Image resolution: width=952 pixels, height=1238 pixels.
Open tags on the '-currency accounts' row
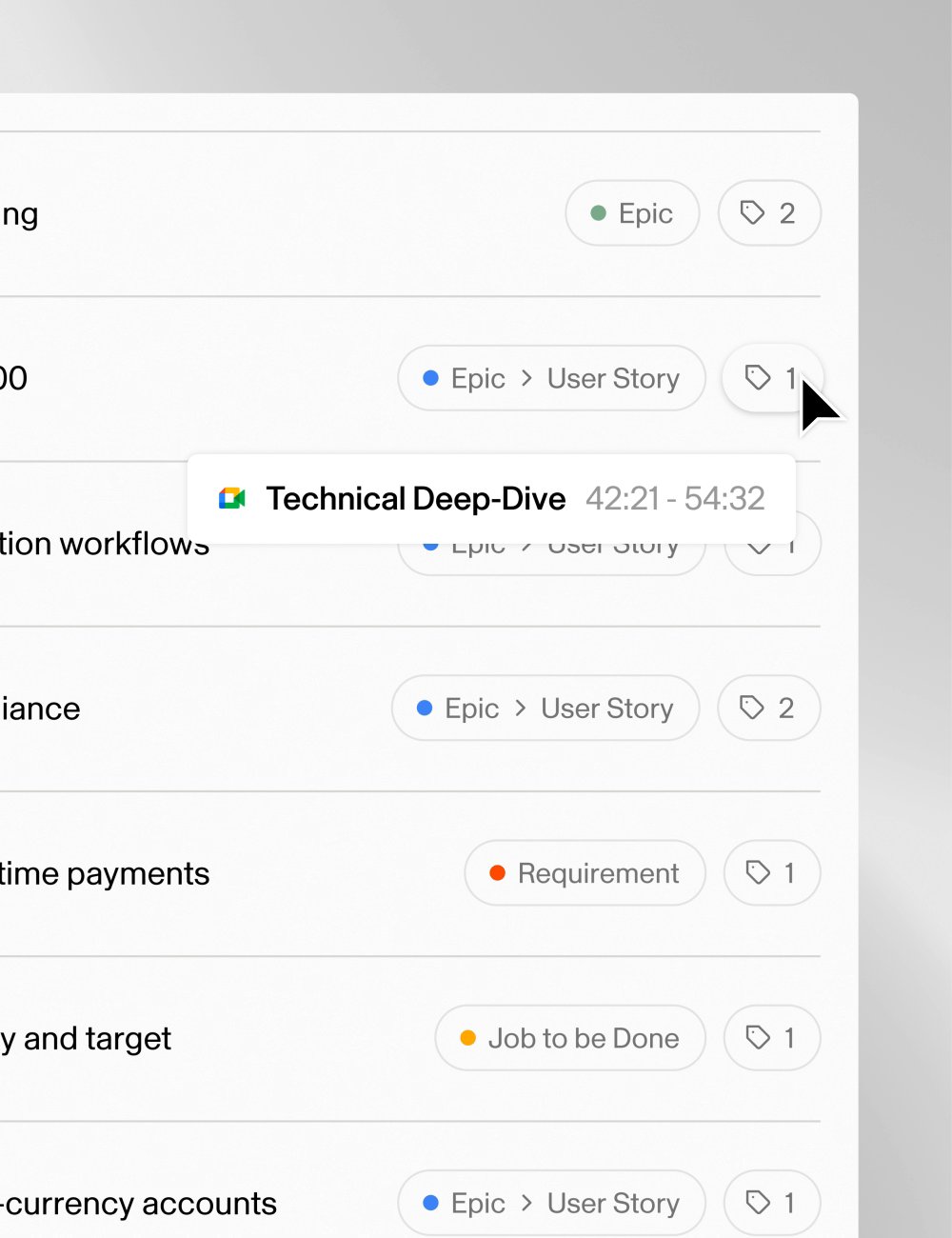click(771, 1203)
